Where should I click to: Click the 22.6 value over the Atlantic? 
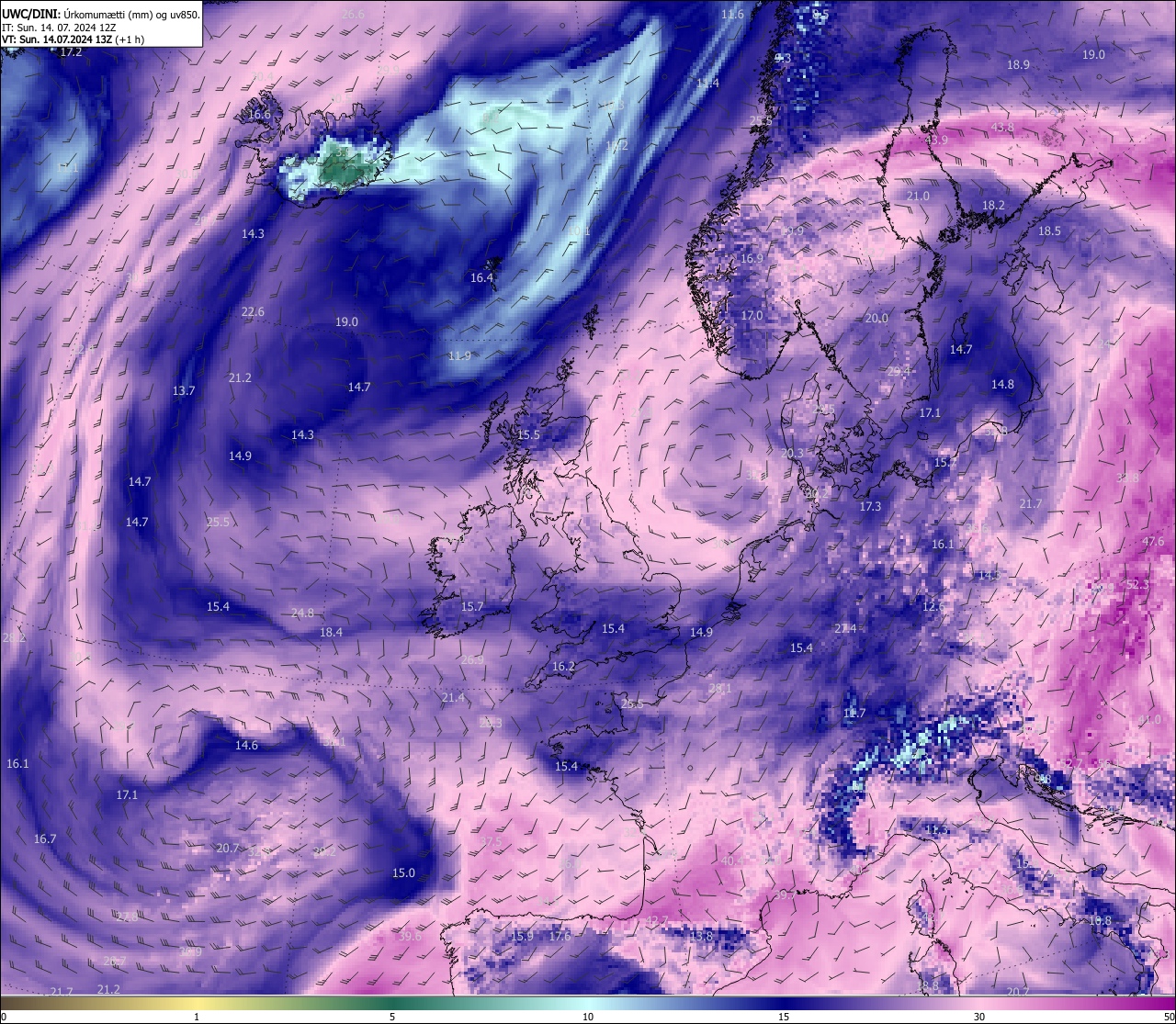click(253, 312)
